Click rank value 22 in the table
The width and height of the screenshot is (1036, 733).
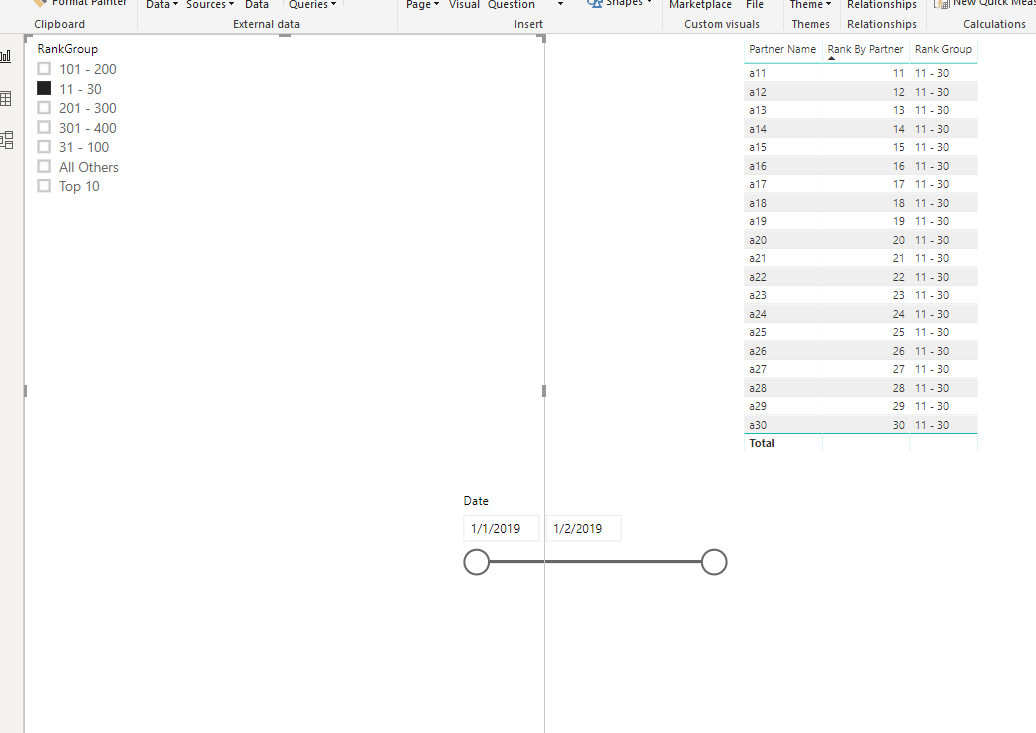point(899,277)
